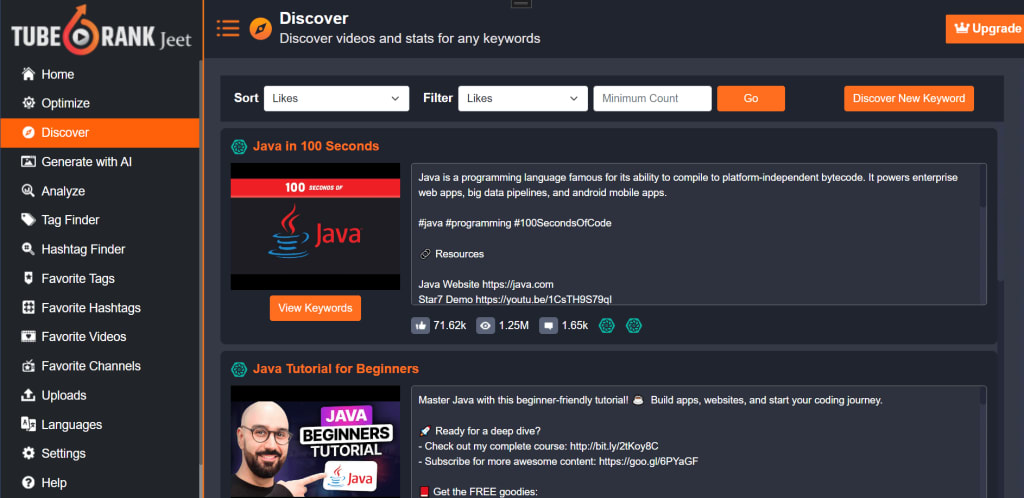The width and height of the screenshot is (1024, 498).
Task: Click the teal icon beside Java Tutorial for Beginners
Action: [239, 369]
